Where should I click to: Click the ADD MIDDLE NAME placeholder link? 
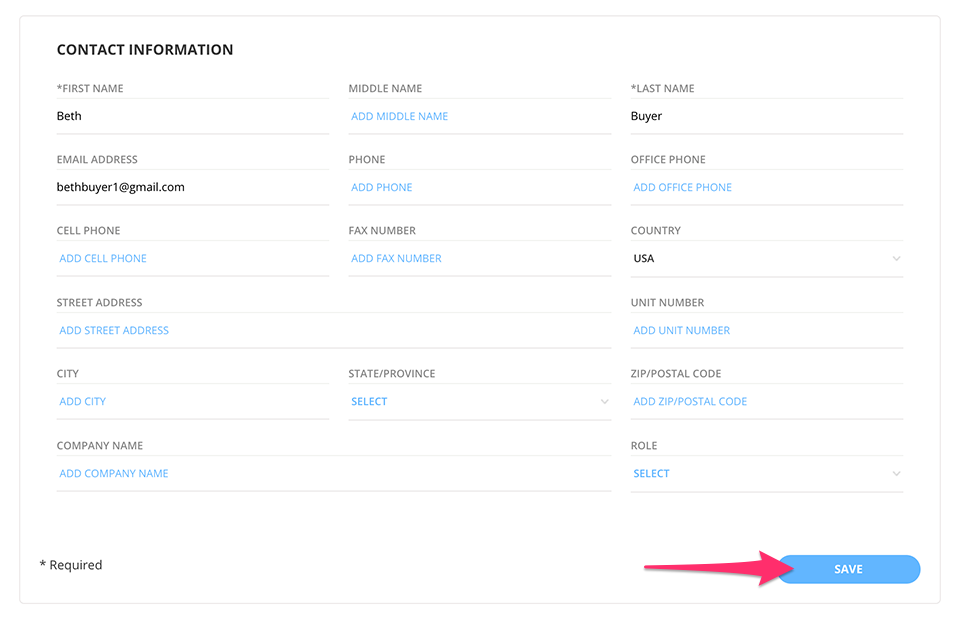399,116
